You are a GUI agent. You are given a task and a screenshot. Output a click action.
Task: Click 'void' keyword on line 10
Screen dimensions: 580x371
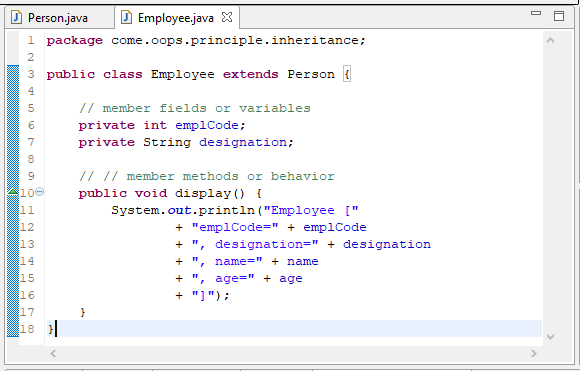click(x=151, y=193)
